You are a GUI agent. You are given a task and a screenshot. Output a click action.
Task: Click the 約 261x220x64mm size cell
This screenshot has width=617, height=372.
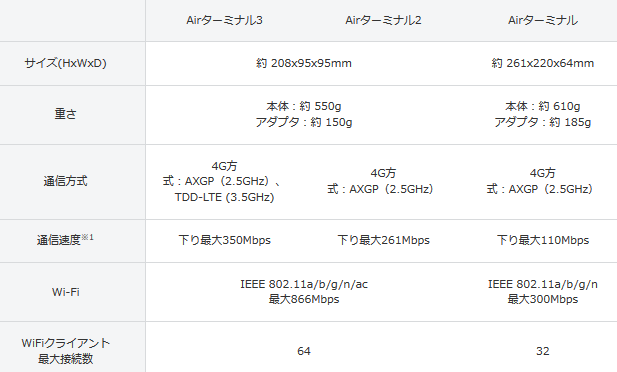tap(543, 63)
